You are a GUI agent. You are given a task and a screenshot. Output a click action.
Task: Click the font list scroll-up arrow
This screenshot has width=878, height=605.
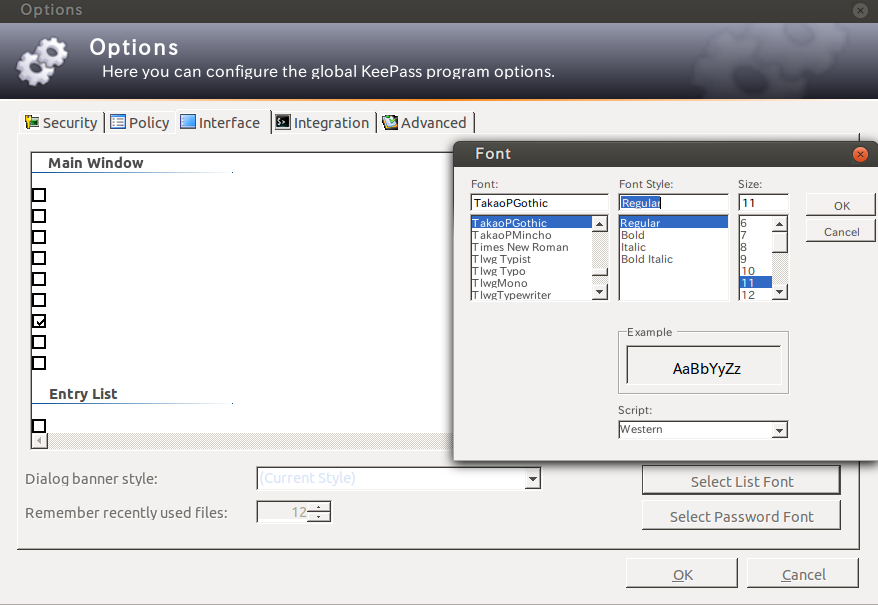click(600, 224)
